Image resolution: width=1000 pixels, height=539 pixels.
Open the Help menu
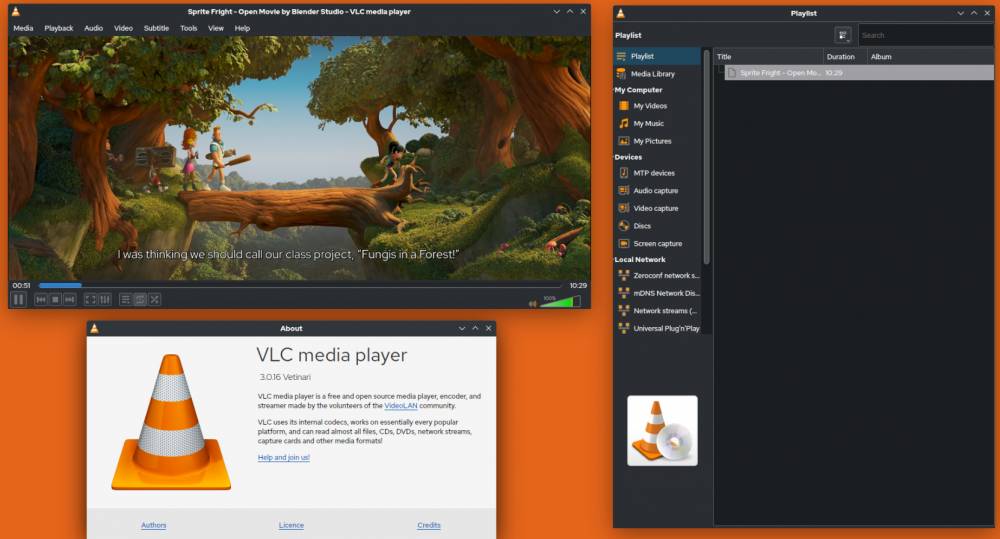[x=242, y=28]
